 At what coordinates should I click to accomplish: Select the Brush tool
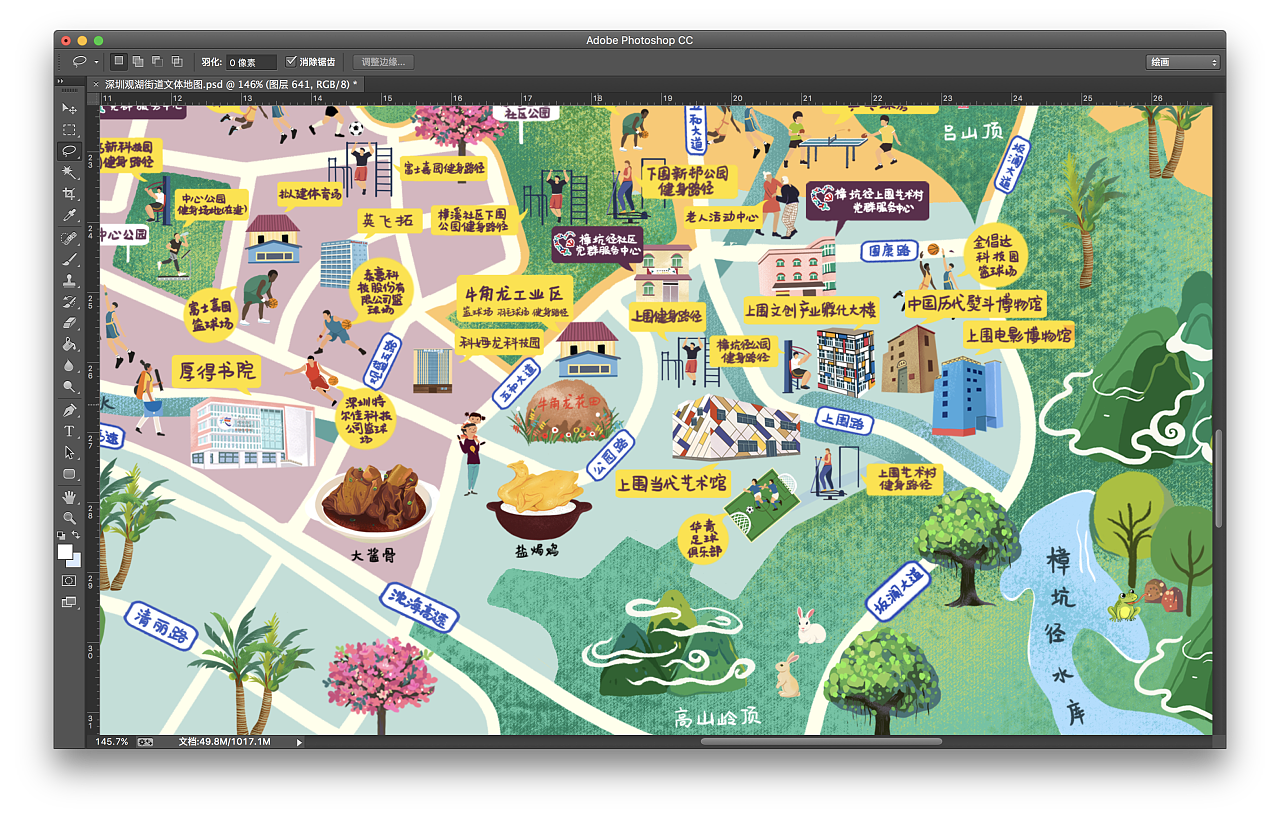pos(69,258)
